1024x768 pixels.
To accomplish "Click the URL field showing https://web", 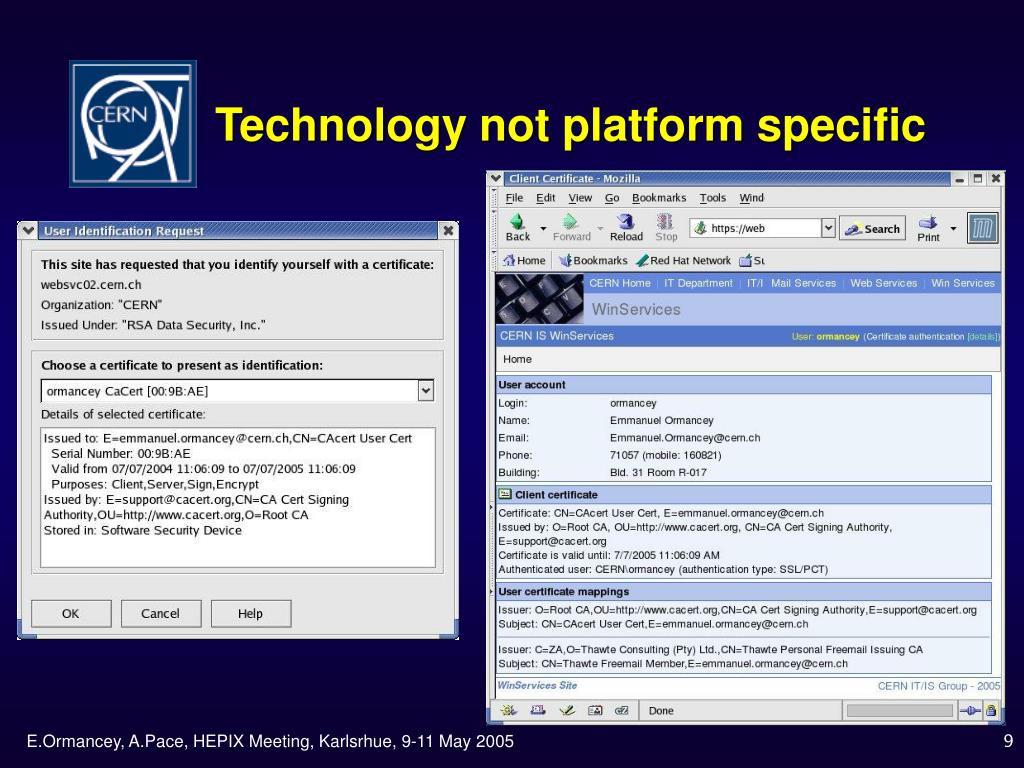I will click(755, 228).
